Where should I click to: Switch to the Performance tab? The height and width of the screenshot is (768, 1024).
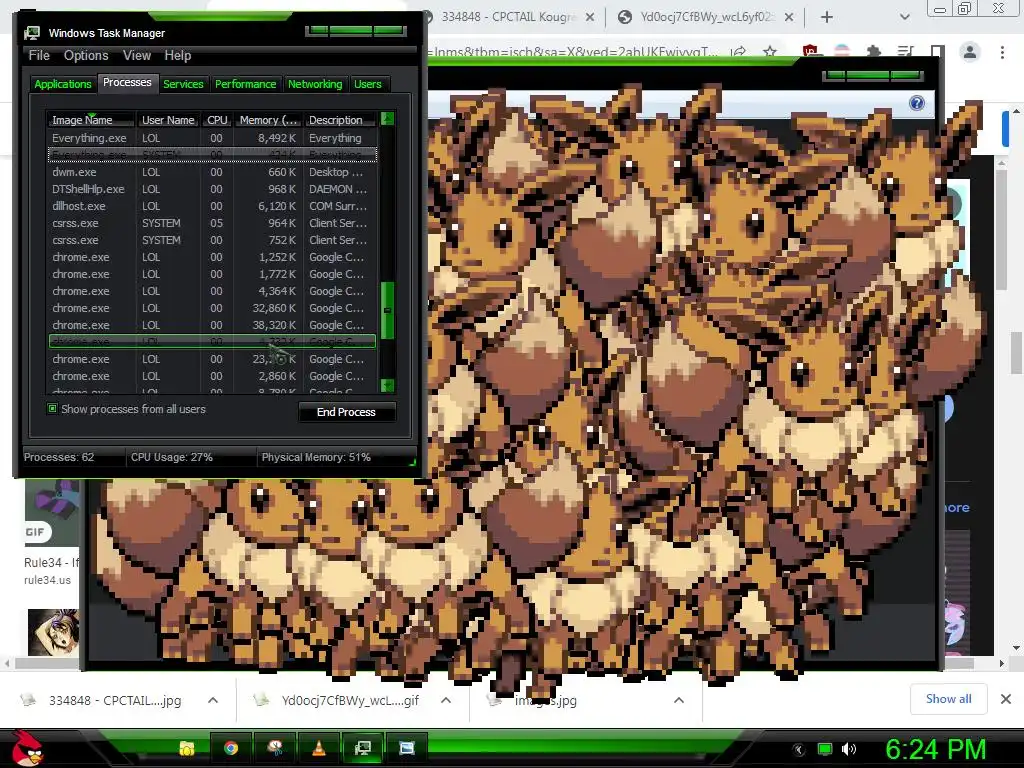246,84
